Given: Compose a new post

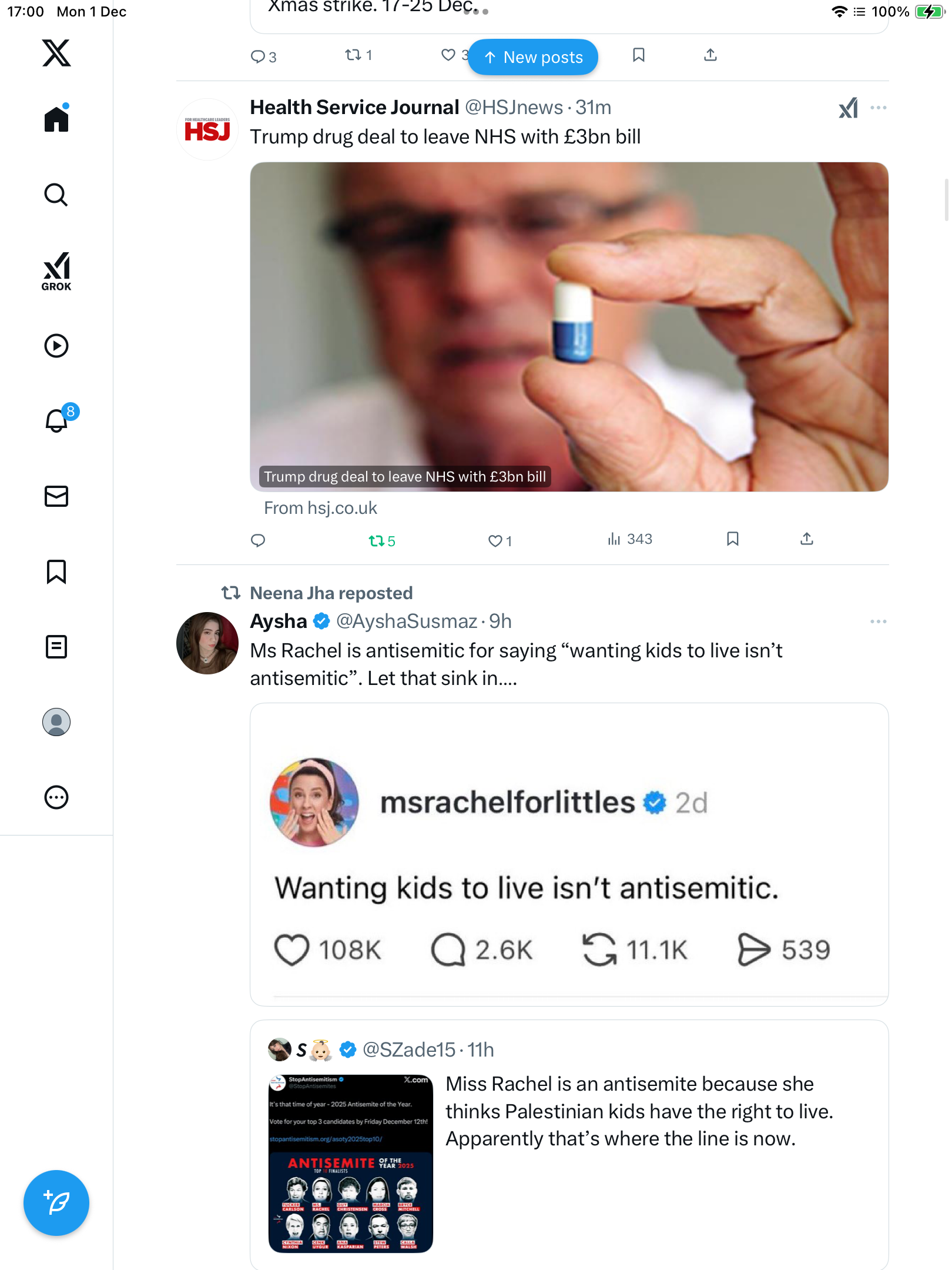Looking at the screenshot, I should [56, 1203].
